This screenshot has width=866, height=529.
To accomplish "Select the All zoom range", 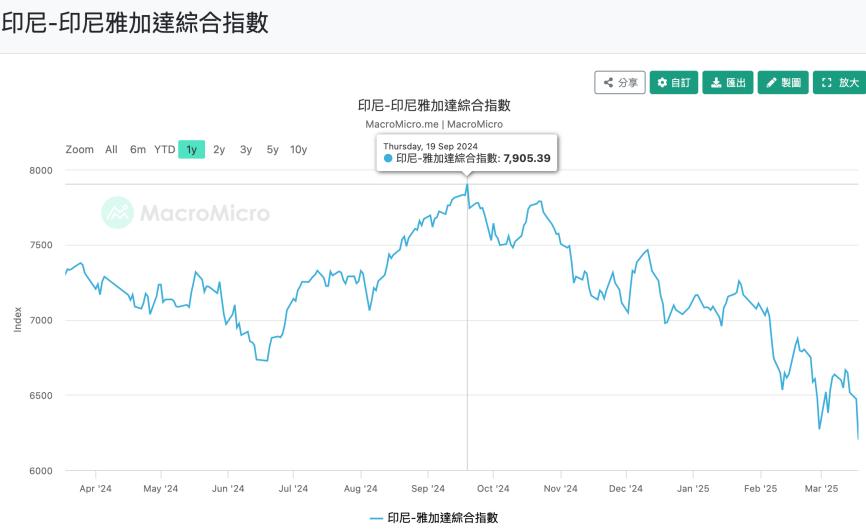I will coord(111,150).
